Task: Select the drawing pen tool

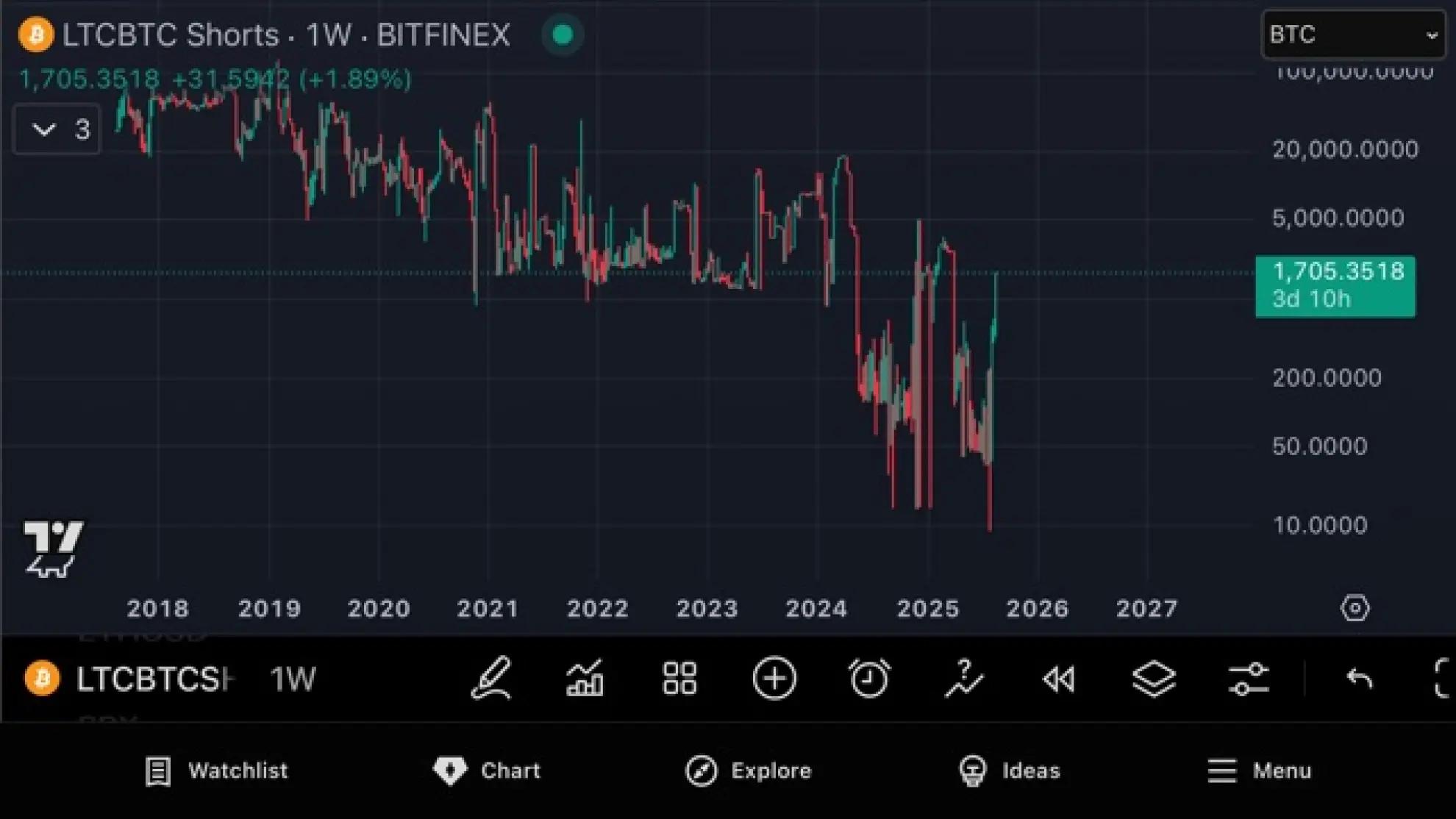Action: 491,678
